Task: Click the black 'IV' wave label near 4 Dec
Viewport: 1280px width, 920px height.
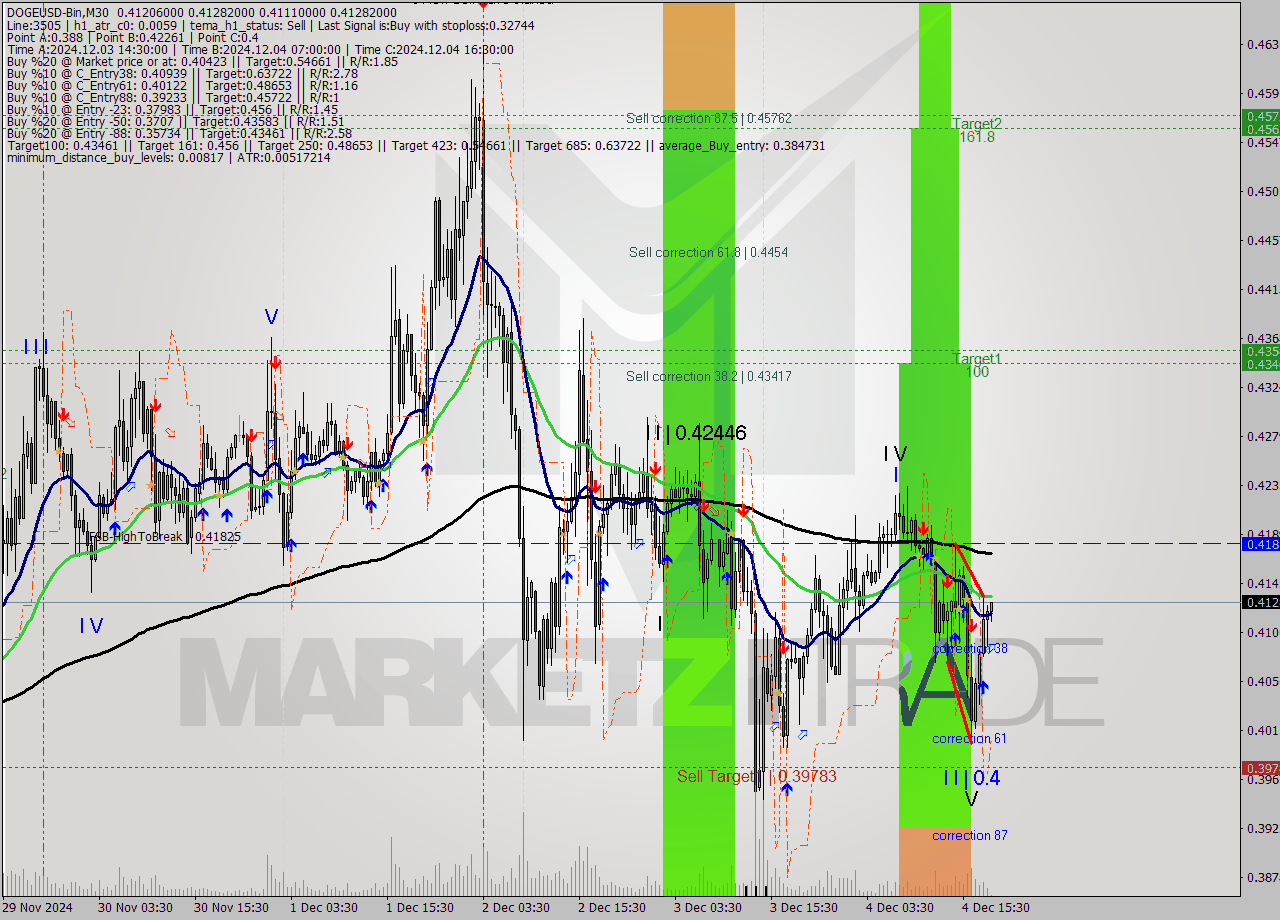Action: pos(895,454)
